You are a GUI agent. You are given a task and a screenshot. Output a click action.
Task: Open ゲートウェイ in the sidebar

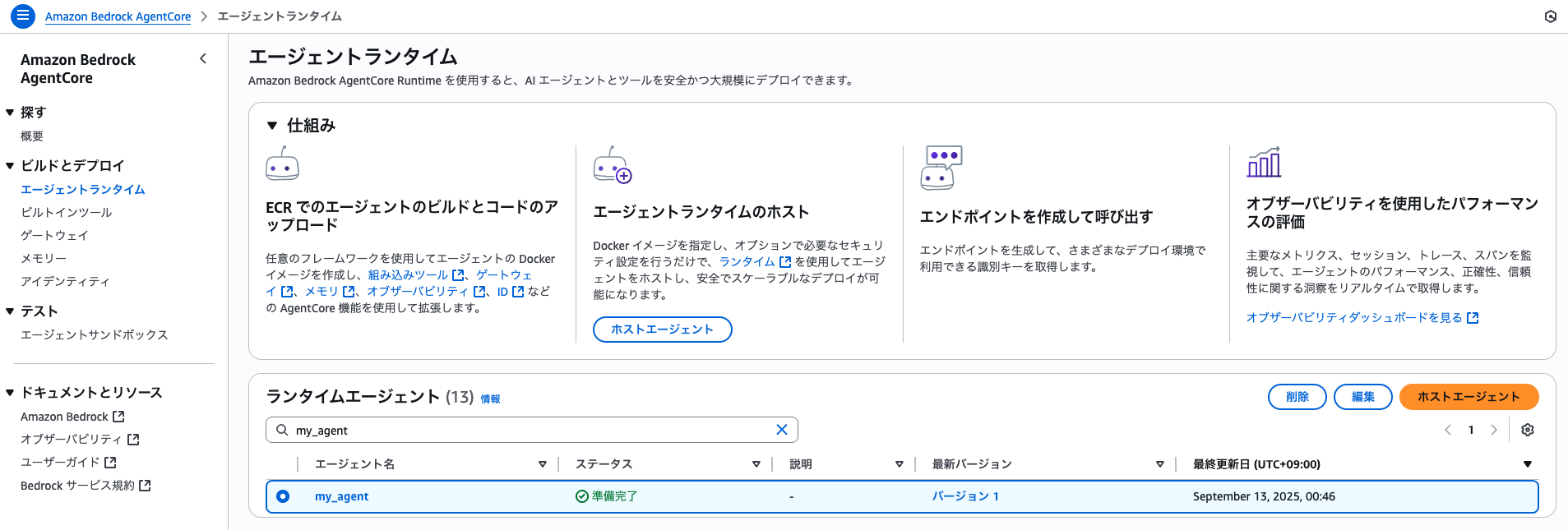tap(54, 235)
